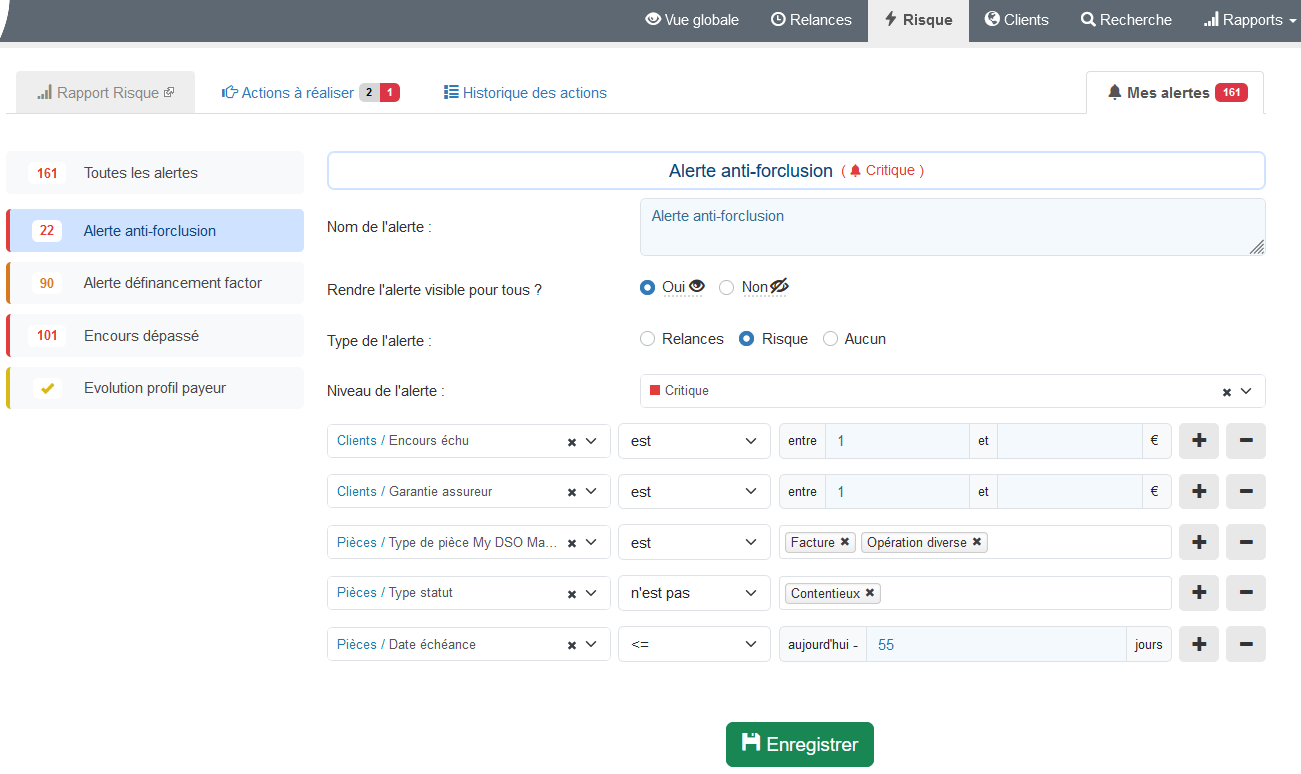Select Evolution profil payeur alert
Image resolution: width=1301 pixels, height=774 pixels.
coord(155,388)
